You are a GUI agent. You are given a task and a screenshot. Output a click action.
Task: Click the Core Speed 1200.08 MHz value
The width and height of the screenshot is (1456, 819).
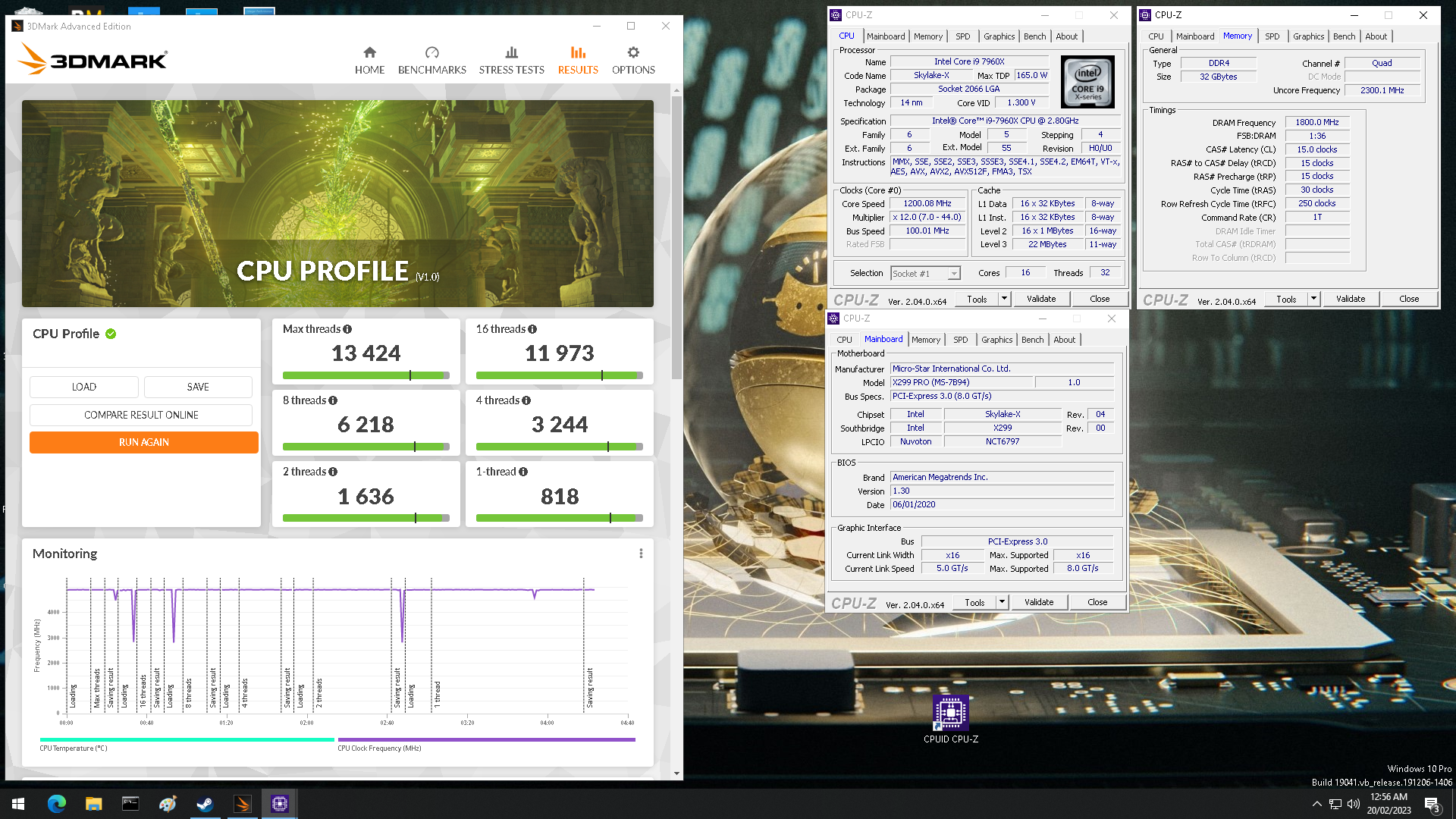coord(927,203)
